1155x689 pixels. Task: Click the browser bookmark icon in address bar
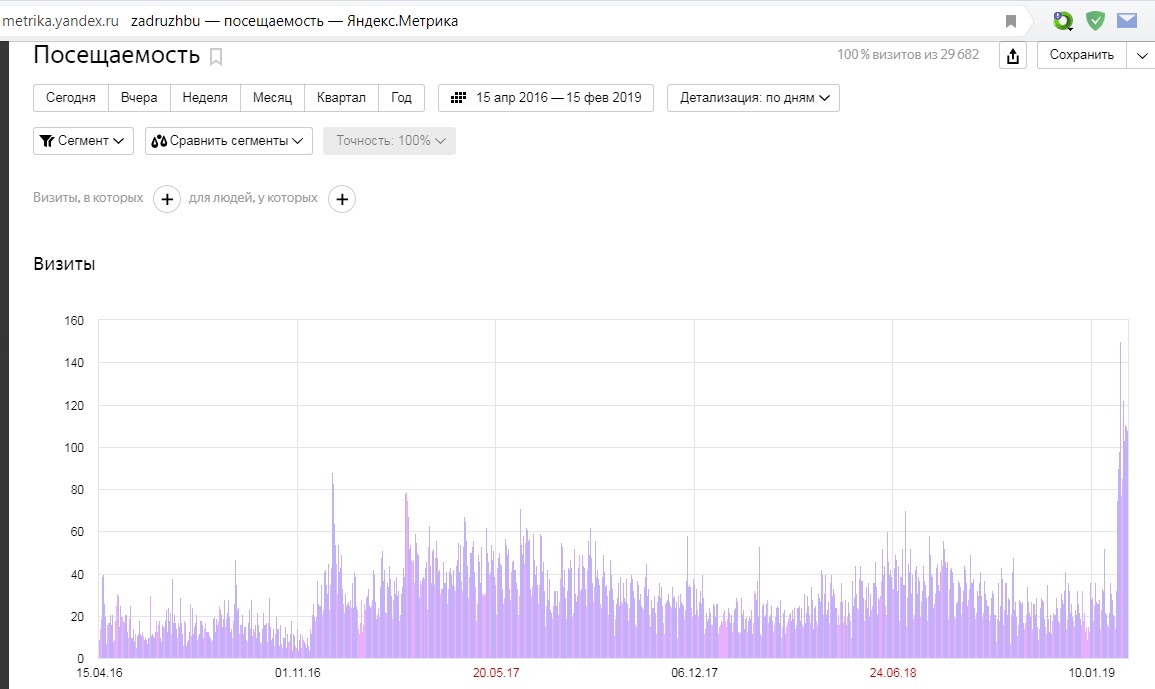tap(1011, 21)
